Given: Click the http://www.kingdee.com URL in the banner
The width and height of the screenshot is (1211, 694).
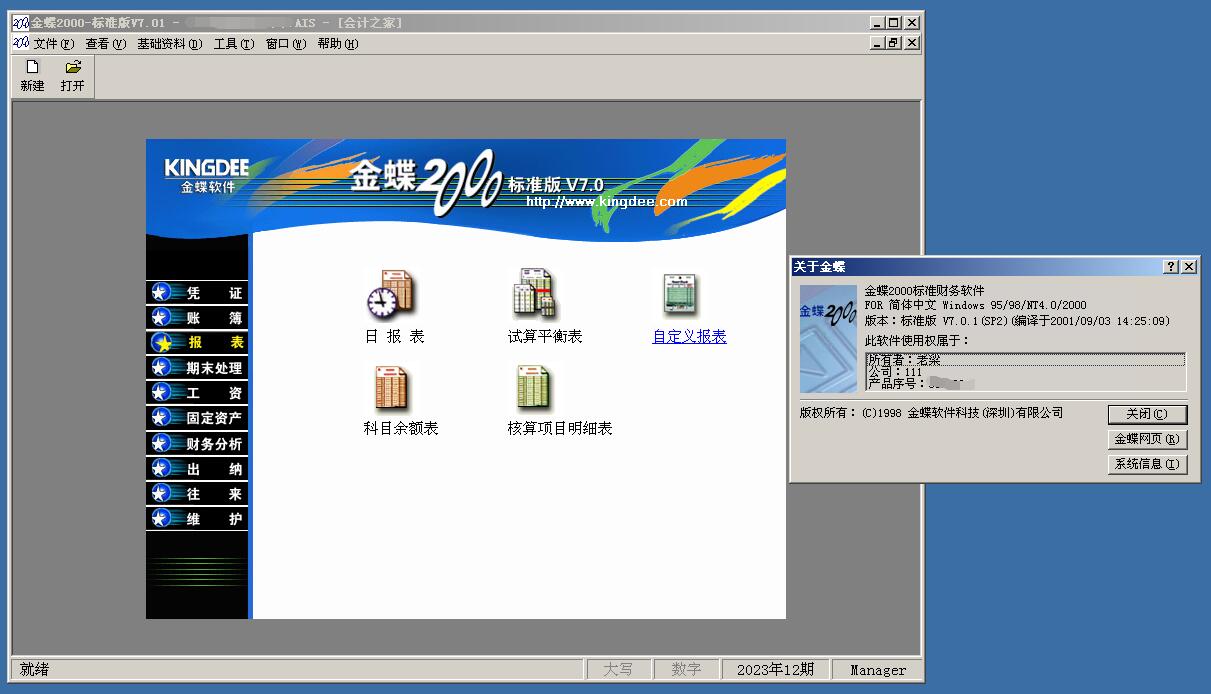Looking at the screenshot, I should (607, 202).
